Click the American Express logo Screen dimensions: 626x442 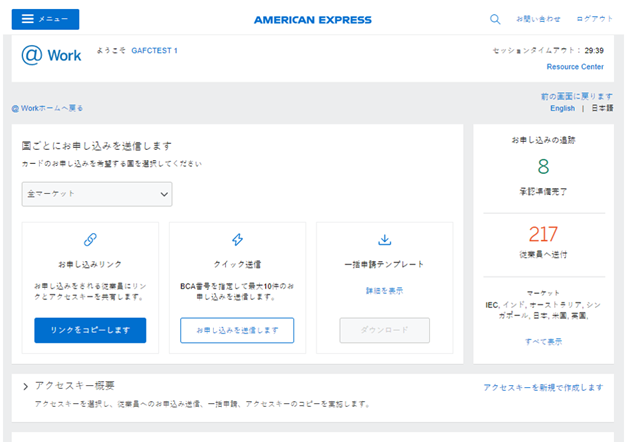312,20
